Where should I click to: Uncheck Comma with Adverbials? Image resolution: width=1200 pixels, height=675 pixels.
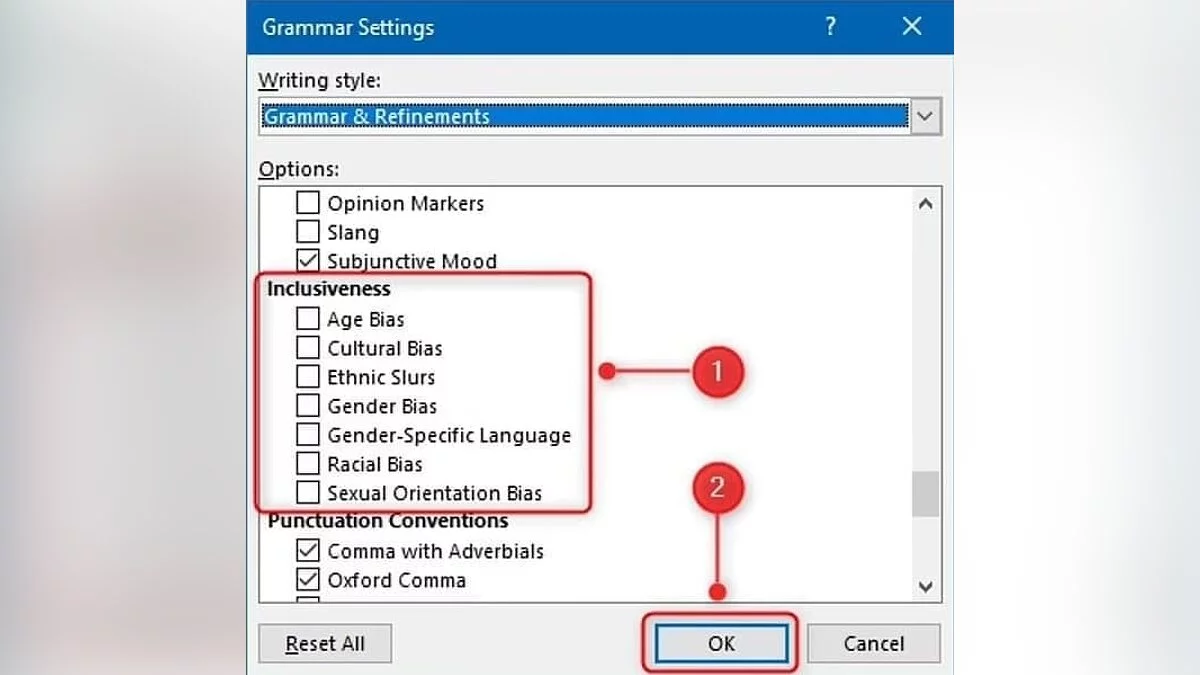(x=308, y=551)
